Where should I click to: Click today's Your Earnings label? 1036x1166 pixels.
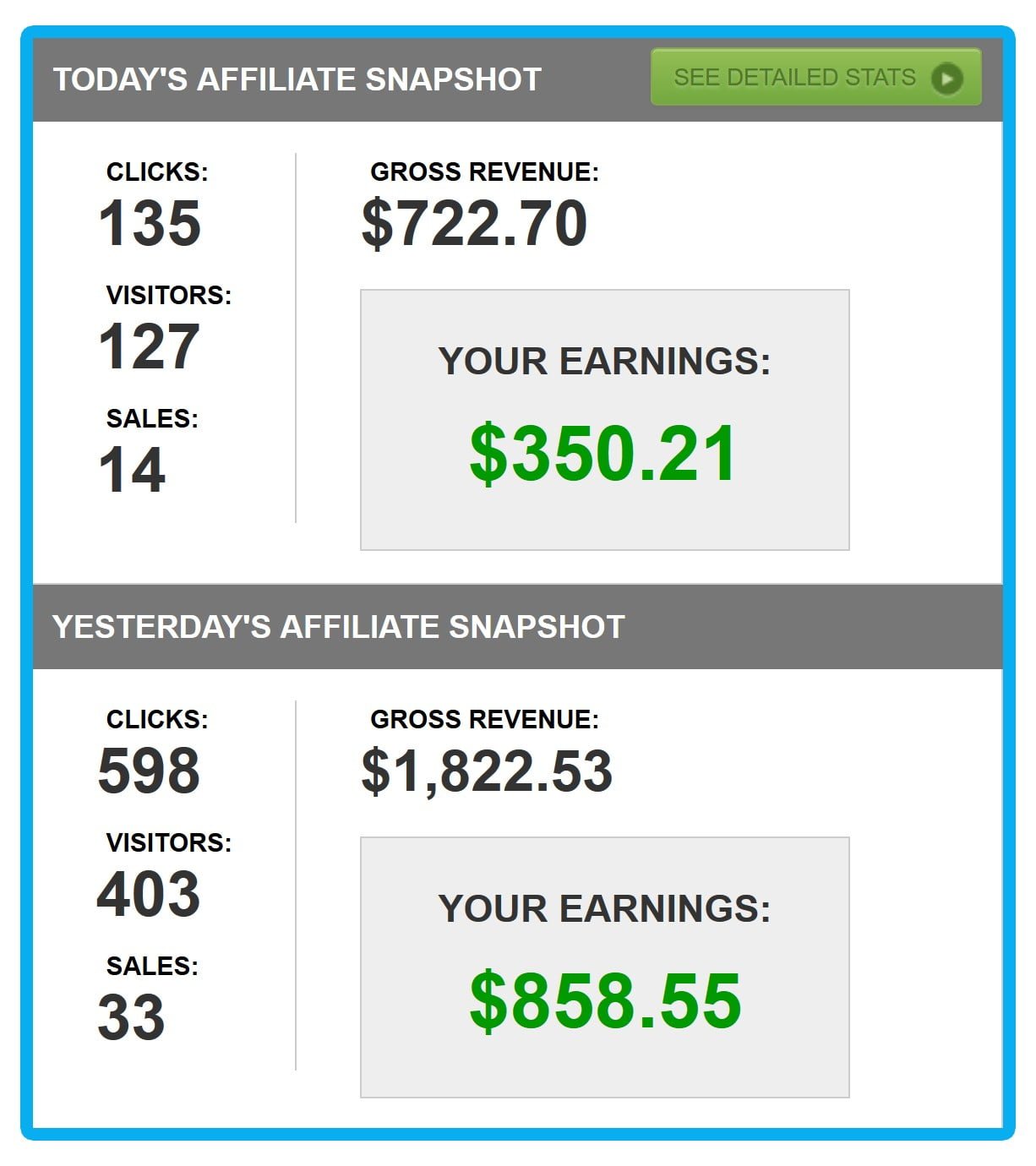[604, 362]
